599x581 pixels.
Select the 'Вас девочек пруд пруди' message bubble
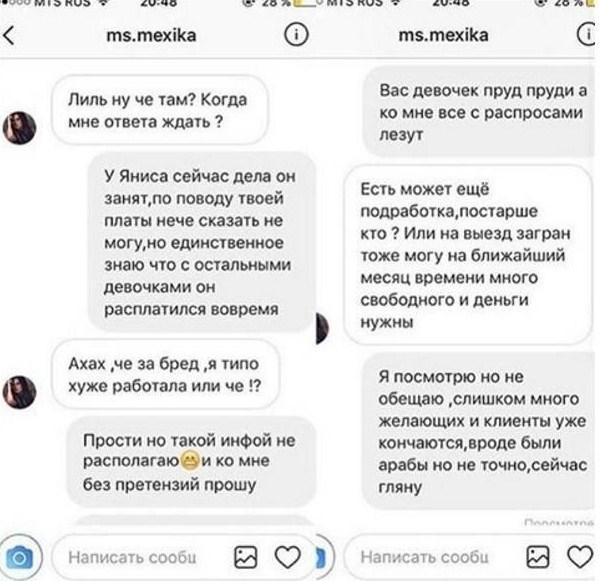pyautogui.click(x=480, y=112)
